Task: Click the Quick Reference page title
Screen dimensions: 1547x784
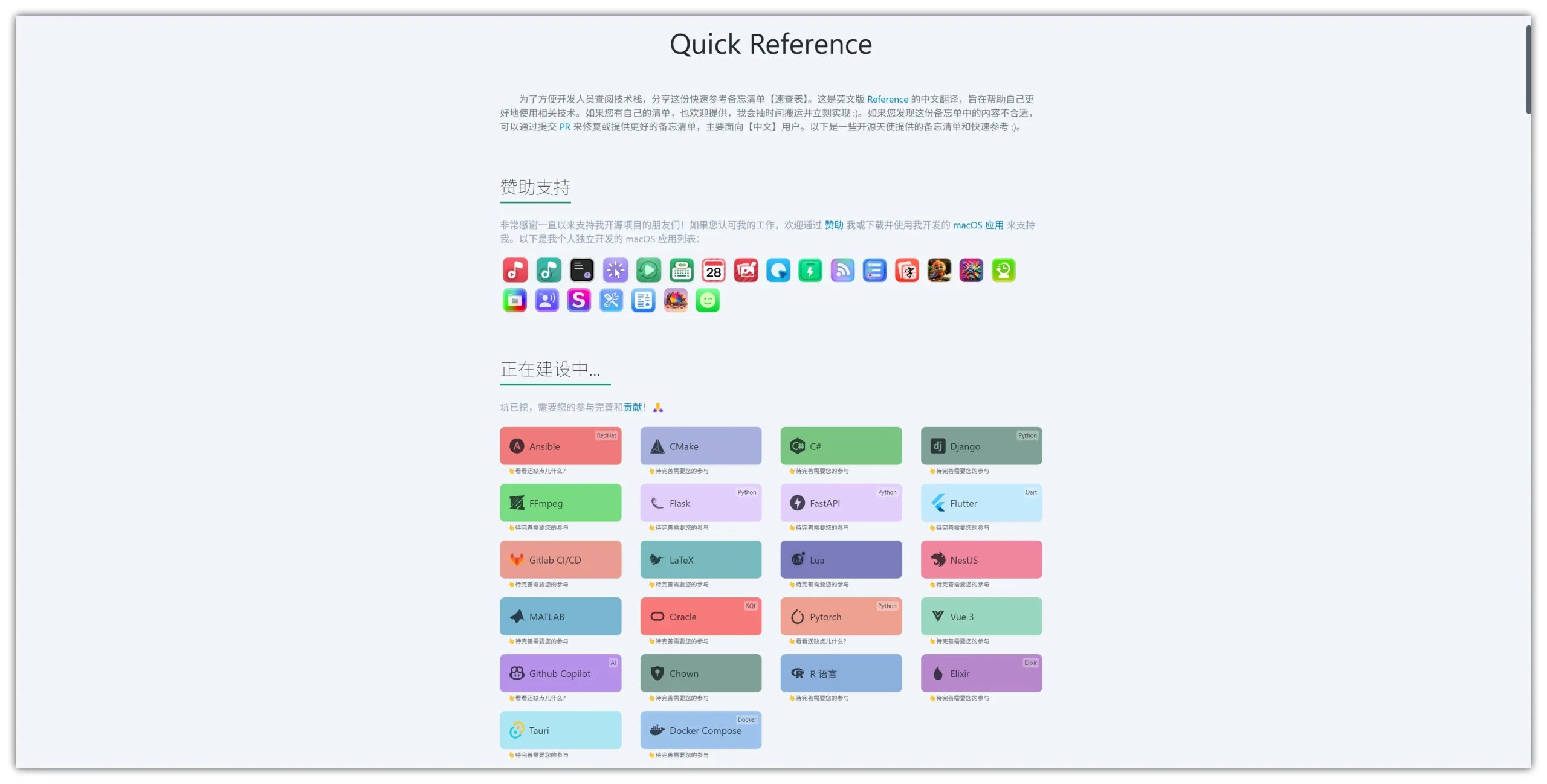Action: (770, 44)
